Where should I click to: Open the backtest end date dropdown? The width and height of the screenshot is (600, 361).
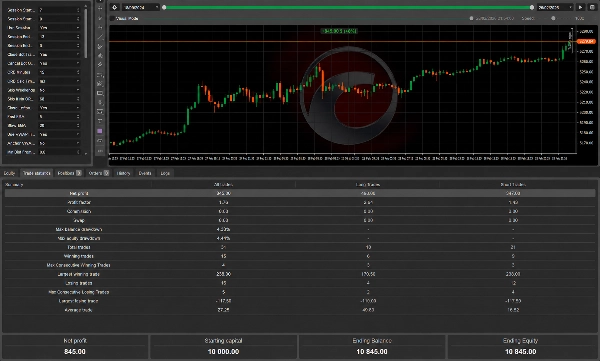[x=555, y=7]
